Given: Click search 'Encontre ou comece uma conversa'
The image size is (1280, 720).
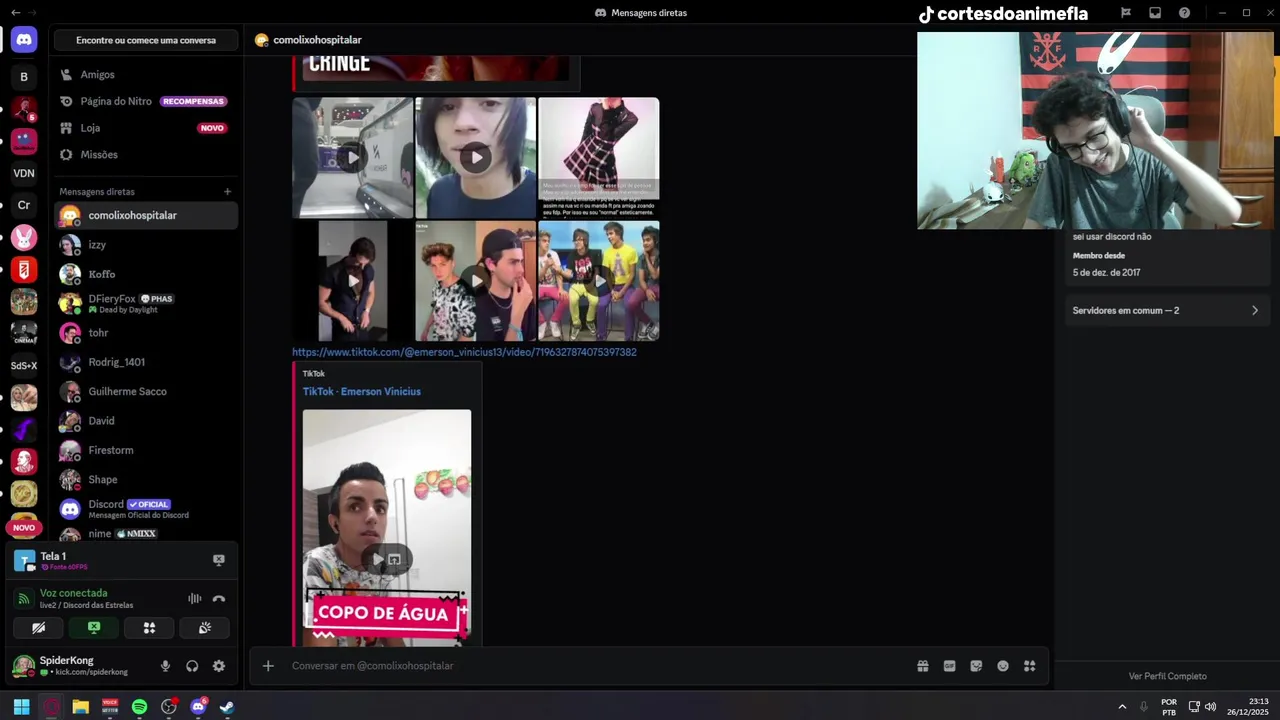Looking at the screenshot, I should (146, 40).
